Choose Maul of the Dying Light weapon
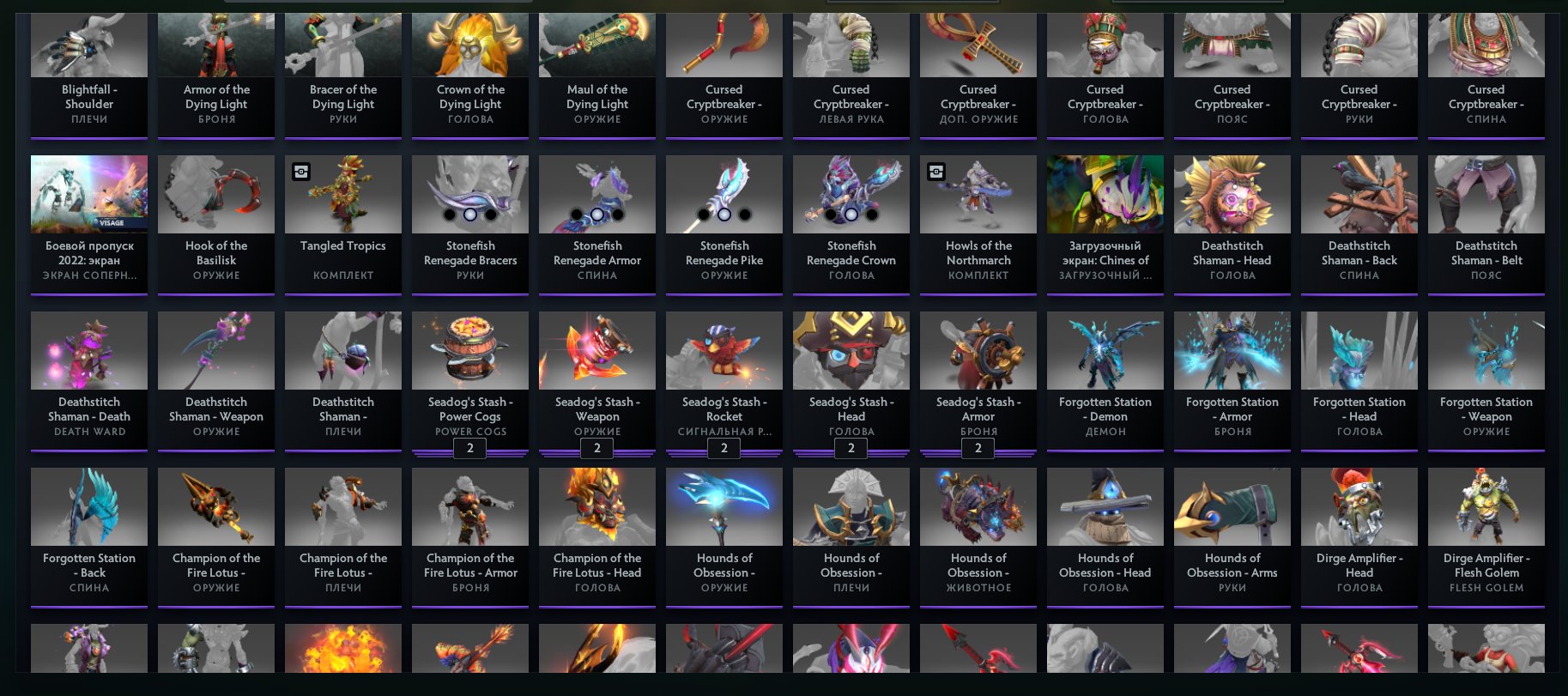Viewport: 1568px width, 696px height. point(597,76)
